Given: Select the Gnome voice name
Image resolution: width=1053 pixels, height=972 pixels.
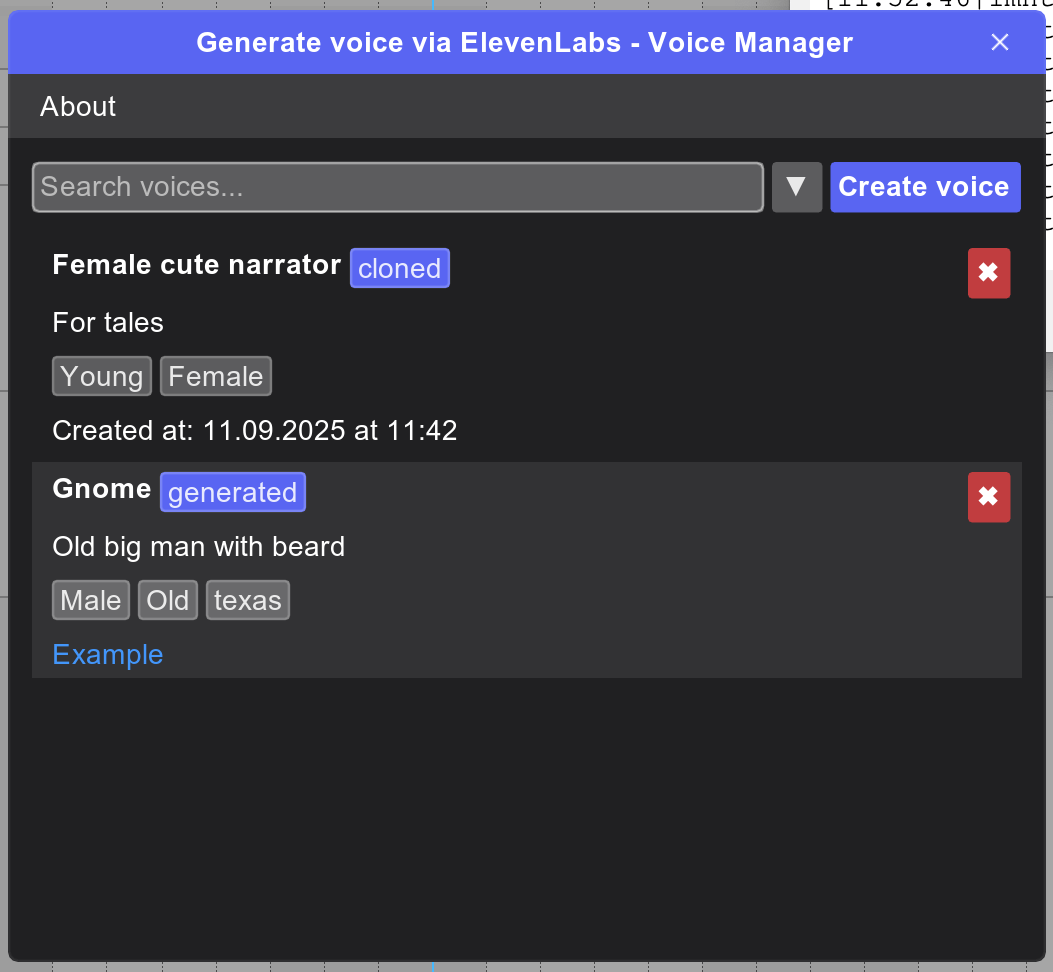Looking at the screenshot, I should pos(102,488).
